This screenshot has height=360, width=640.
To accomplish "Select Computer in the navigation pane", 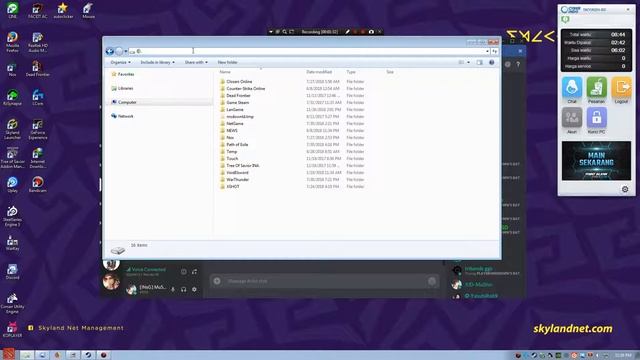I will [x=127, y=102].
